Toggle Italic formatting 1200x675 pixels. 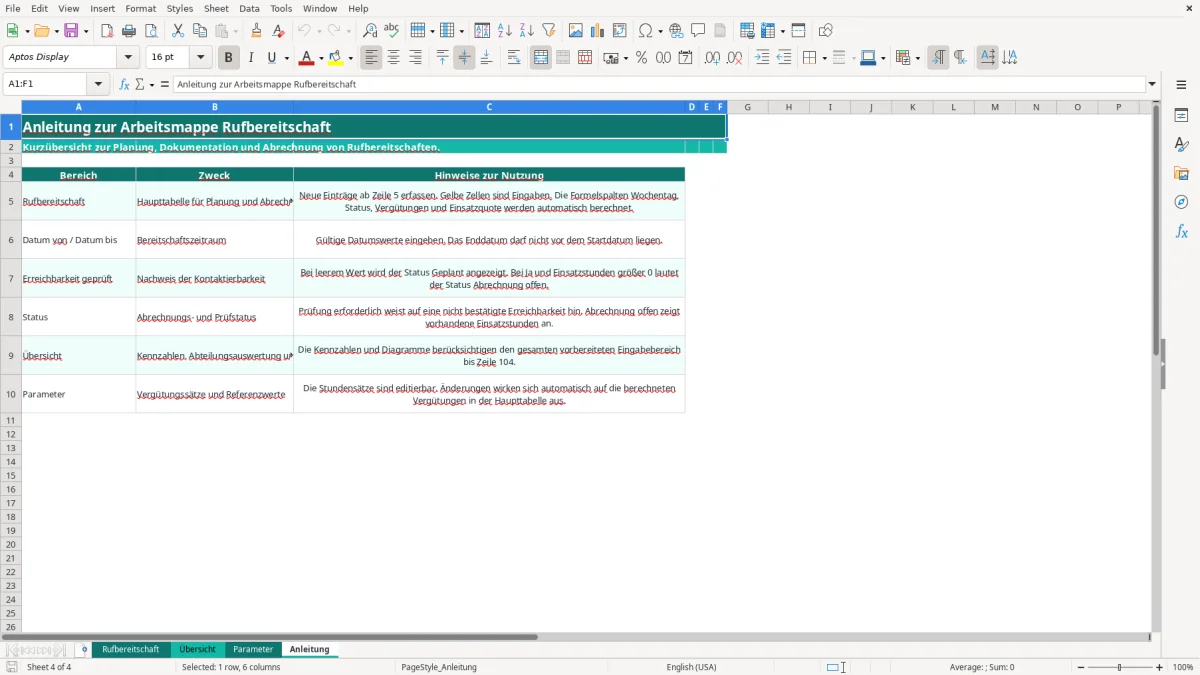(251, 58)
